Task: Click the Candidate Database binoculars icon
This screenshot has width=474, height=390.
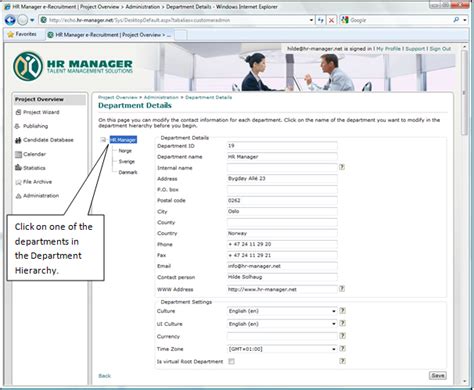Action: (x=18, y=140)
